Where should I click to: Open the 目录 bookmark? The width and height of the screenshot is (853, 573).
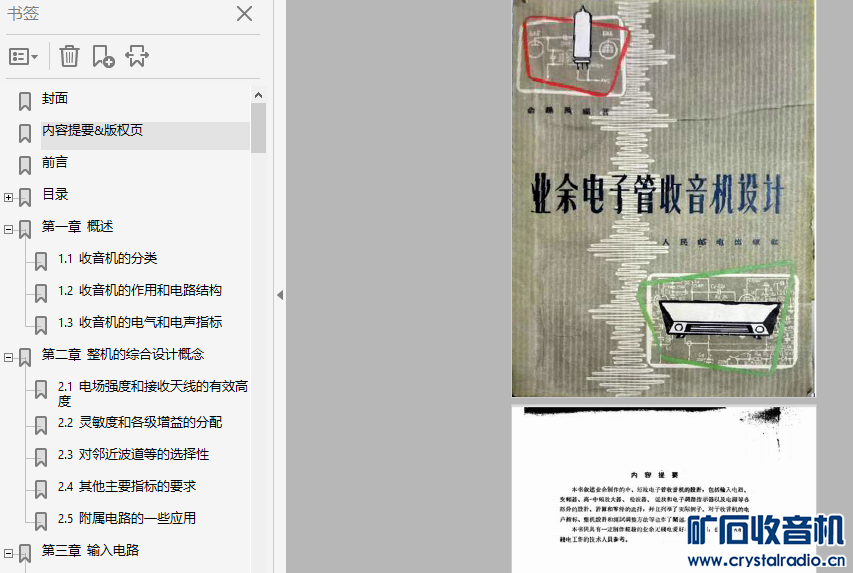(55, 194)
